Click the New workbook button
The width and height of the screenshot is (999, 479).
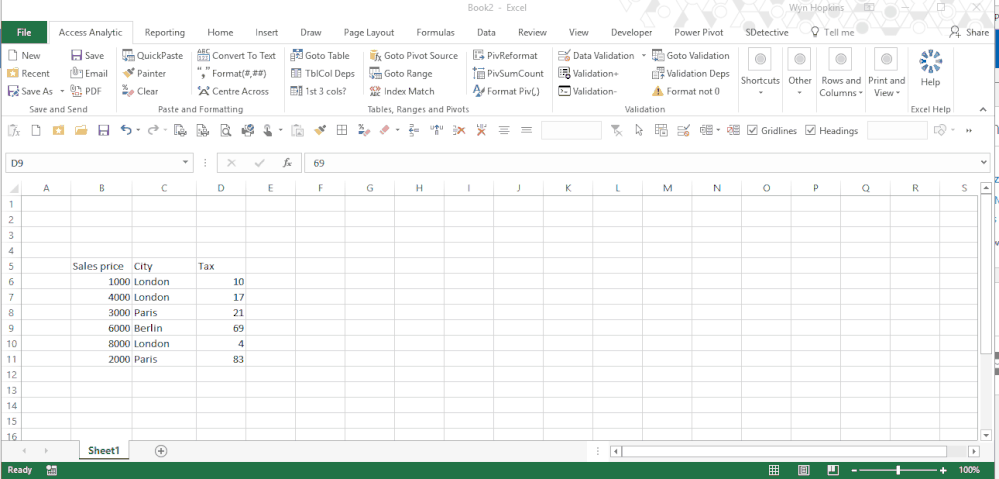(x=24, y=55)
